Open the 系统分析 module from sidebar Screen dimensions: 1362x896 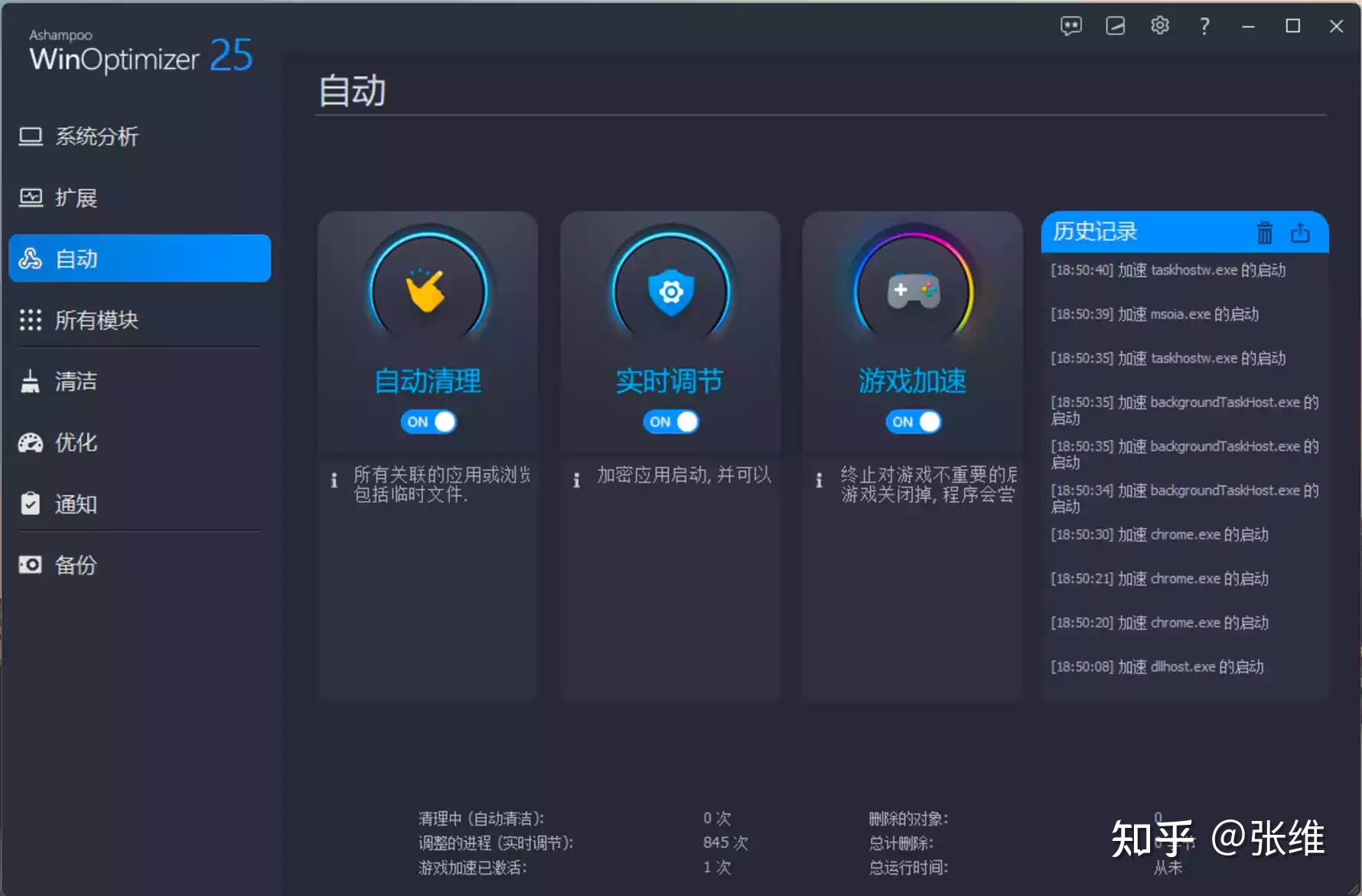(x=95, y=136)
